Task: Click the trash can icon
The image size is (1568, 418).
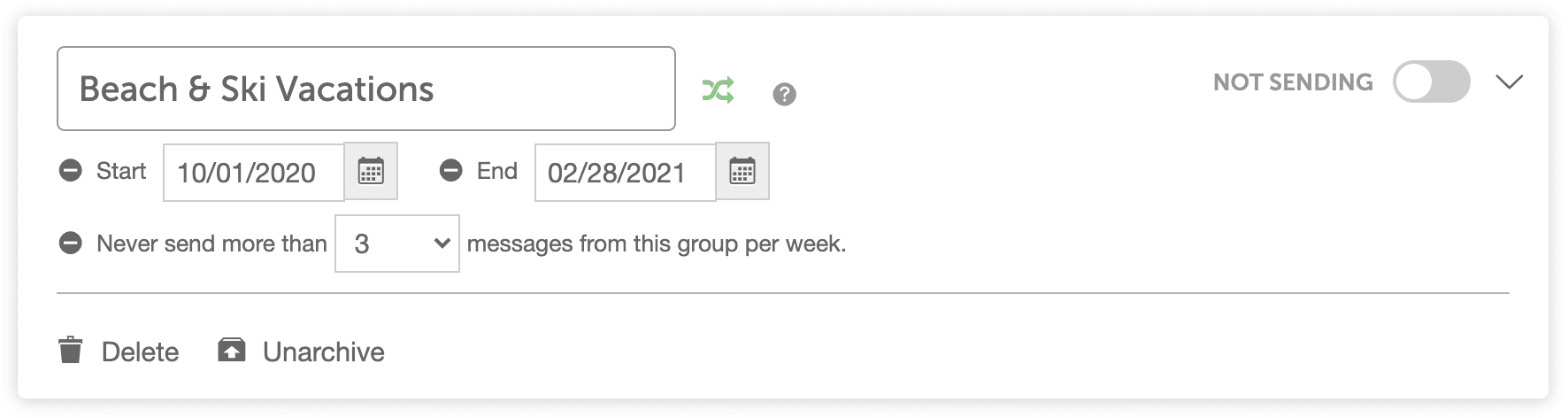Action: pyautogui.click(x=70, y=350)
